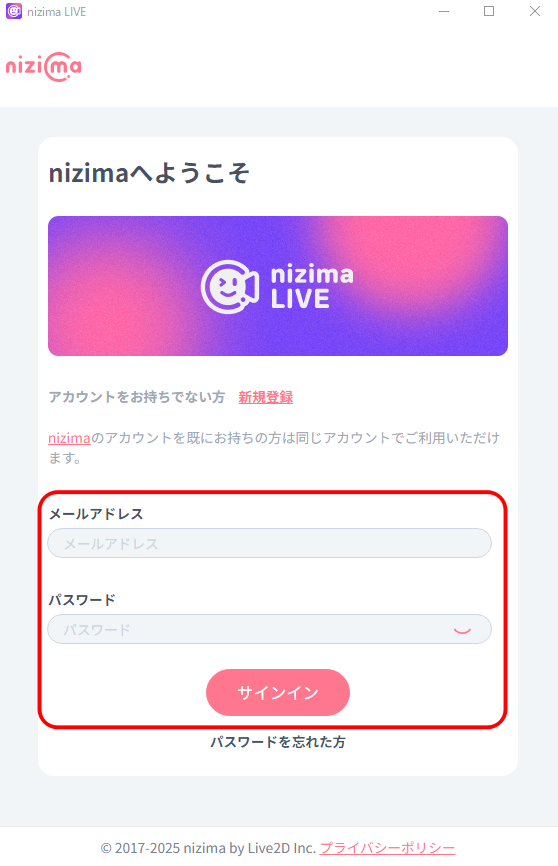The width and height of the screenshot is (558, 866).
Task: Follow the underlined nizima link in description
Action: [69, 438]
